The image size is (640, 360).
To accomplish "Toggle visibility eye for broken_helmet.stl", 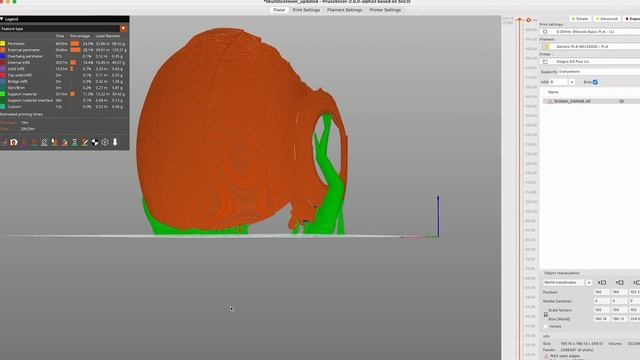I will (x=622, y=101).
